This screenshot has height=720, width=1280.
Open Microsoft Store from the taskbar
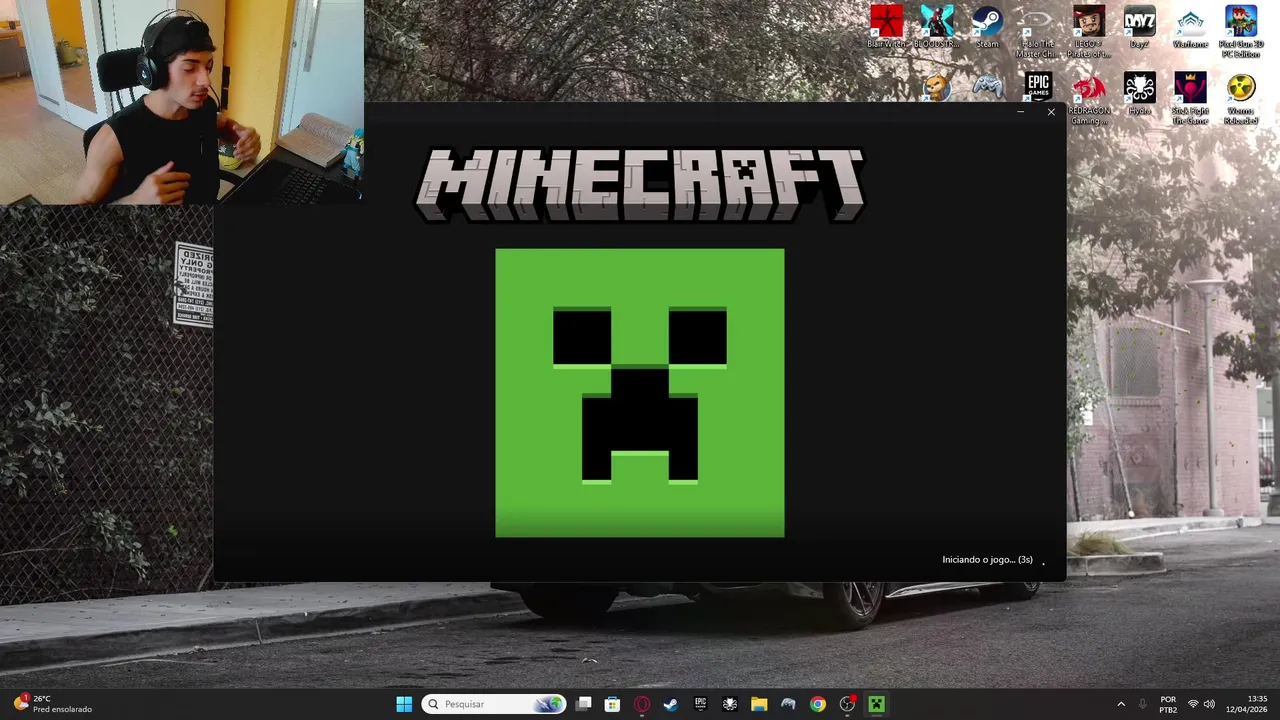(612, 704)
